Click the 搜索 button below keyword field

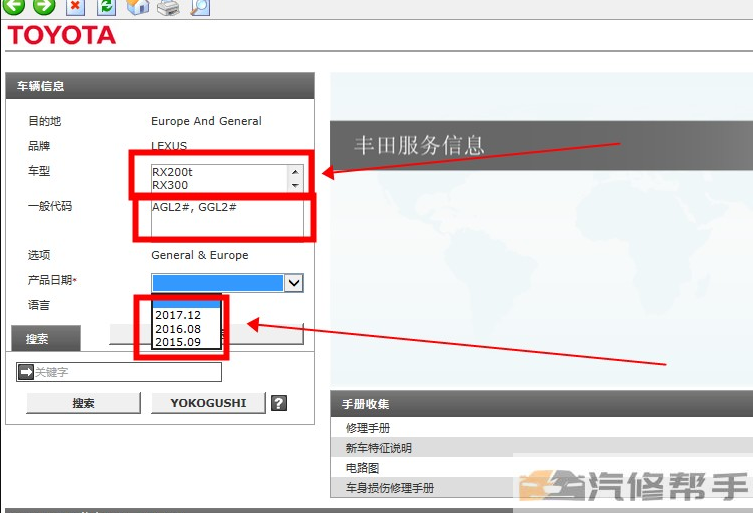point(83,403)
